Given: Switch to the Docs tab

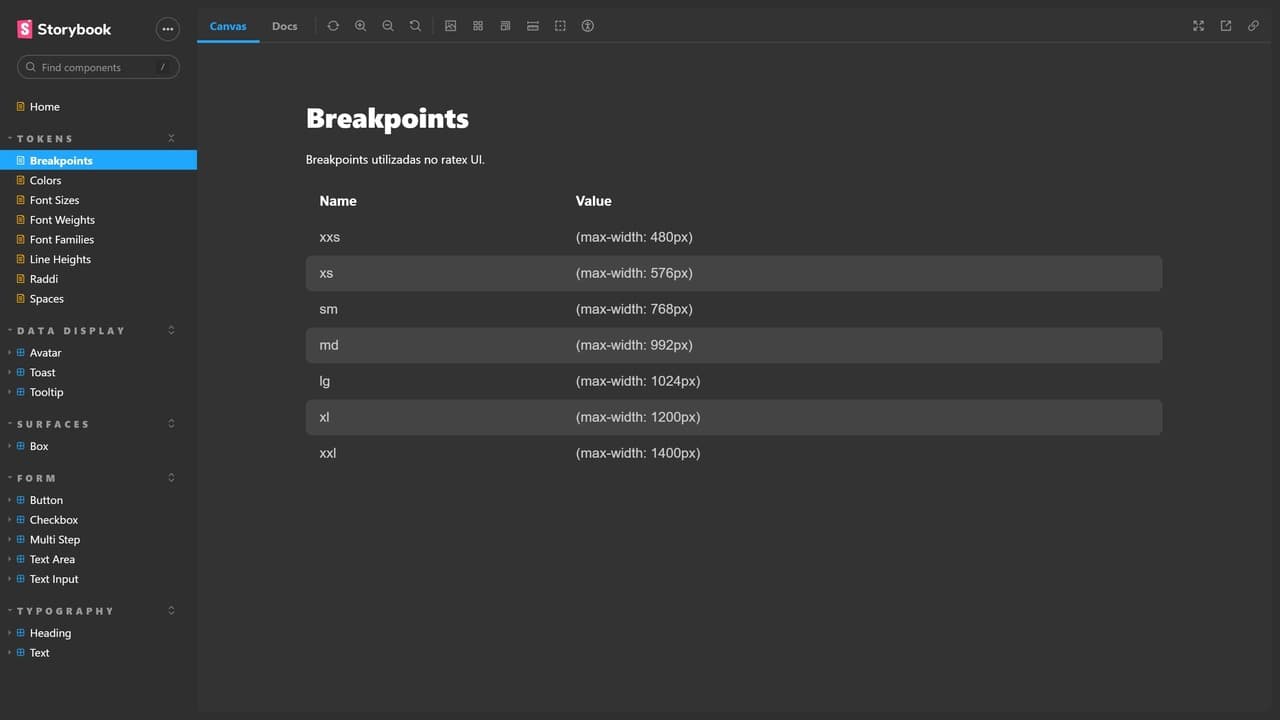Looking at the screenshot, I should [285, 26].
